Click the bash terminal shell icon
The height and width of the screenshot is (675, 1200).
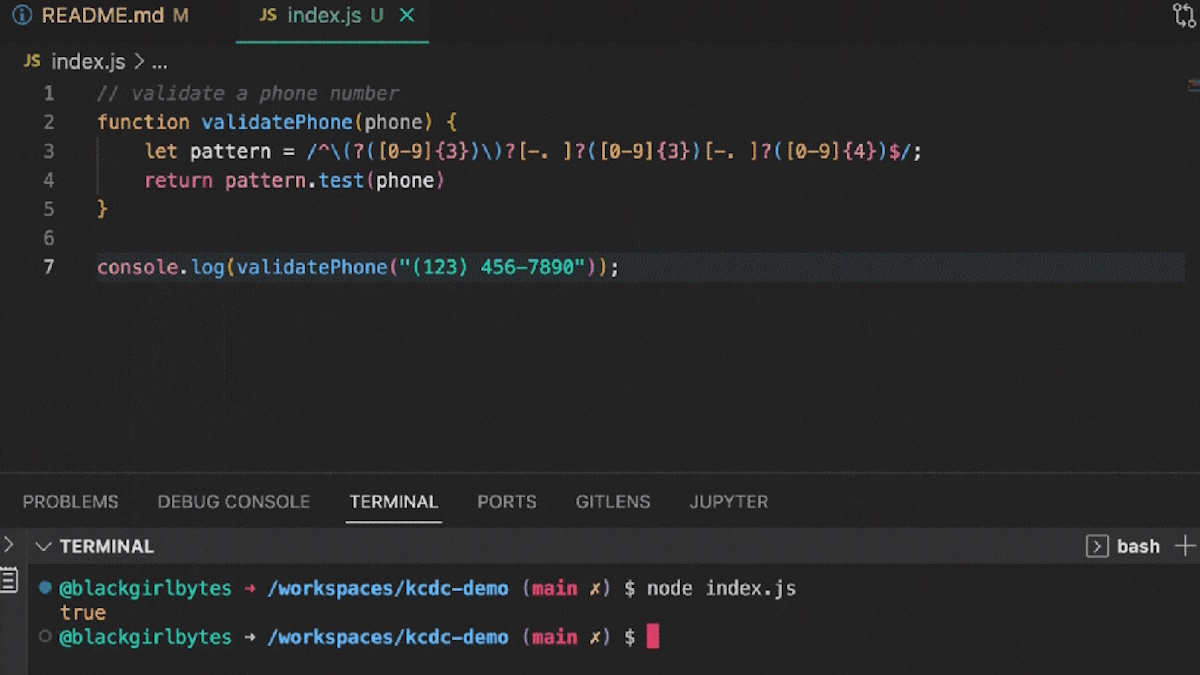point(1097,546)
